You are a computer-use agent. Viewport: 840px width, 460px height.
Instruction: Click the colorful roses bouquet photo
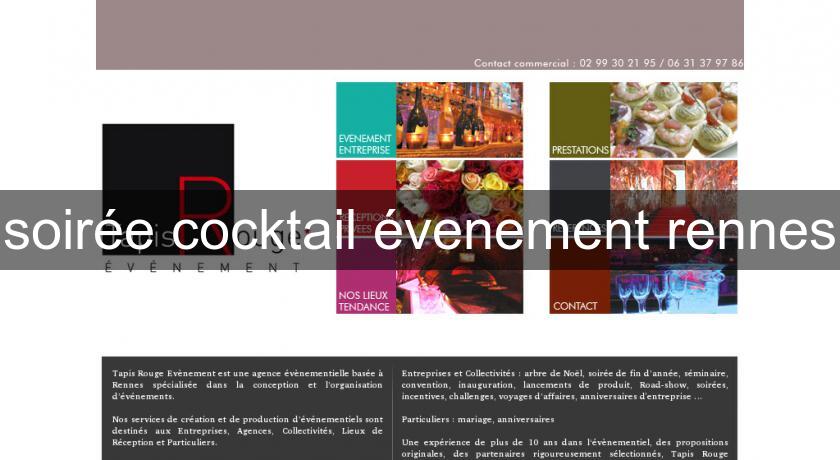point(460,198)
